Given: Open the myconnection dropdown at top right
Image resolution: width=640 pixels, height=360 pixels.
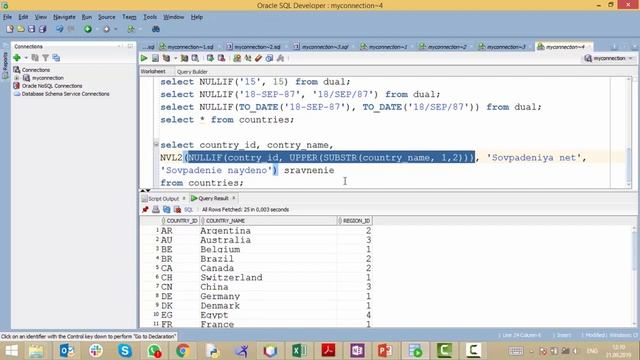Looking at the screenshot, I should [x=631, y=58].
